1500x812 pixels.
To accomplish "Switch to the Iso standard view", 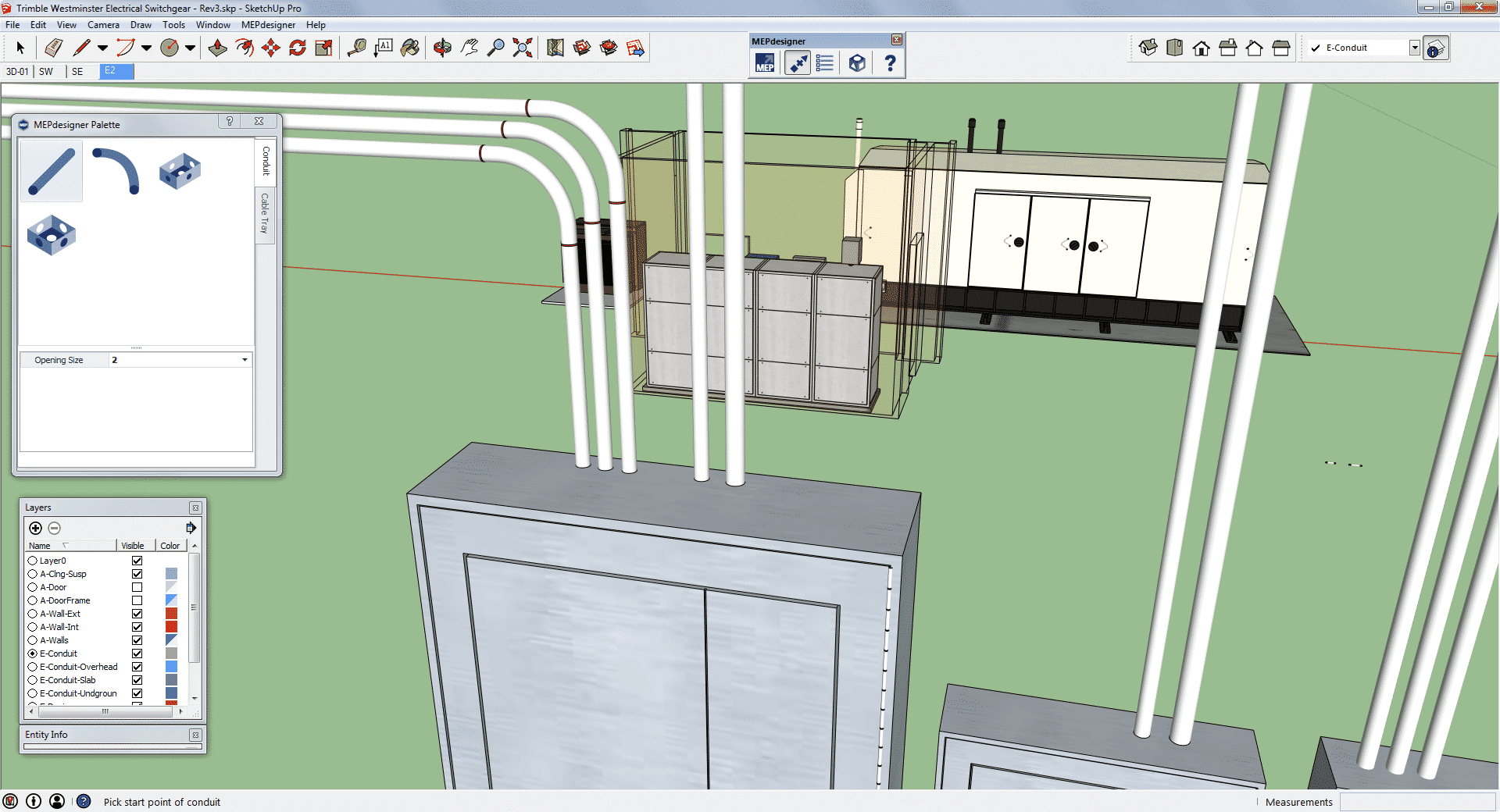I will [1148, 48].
